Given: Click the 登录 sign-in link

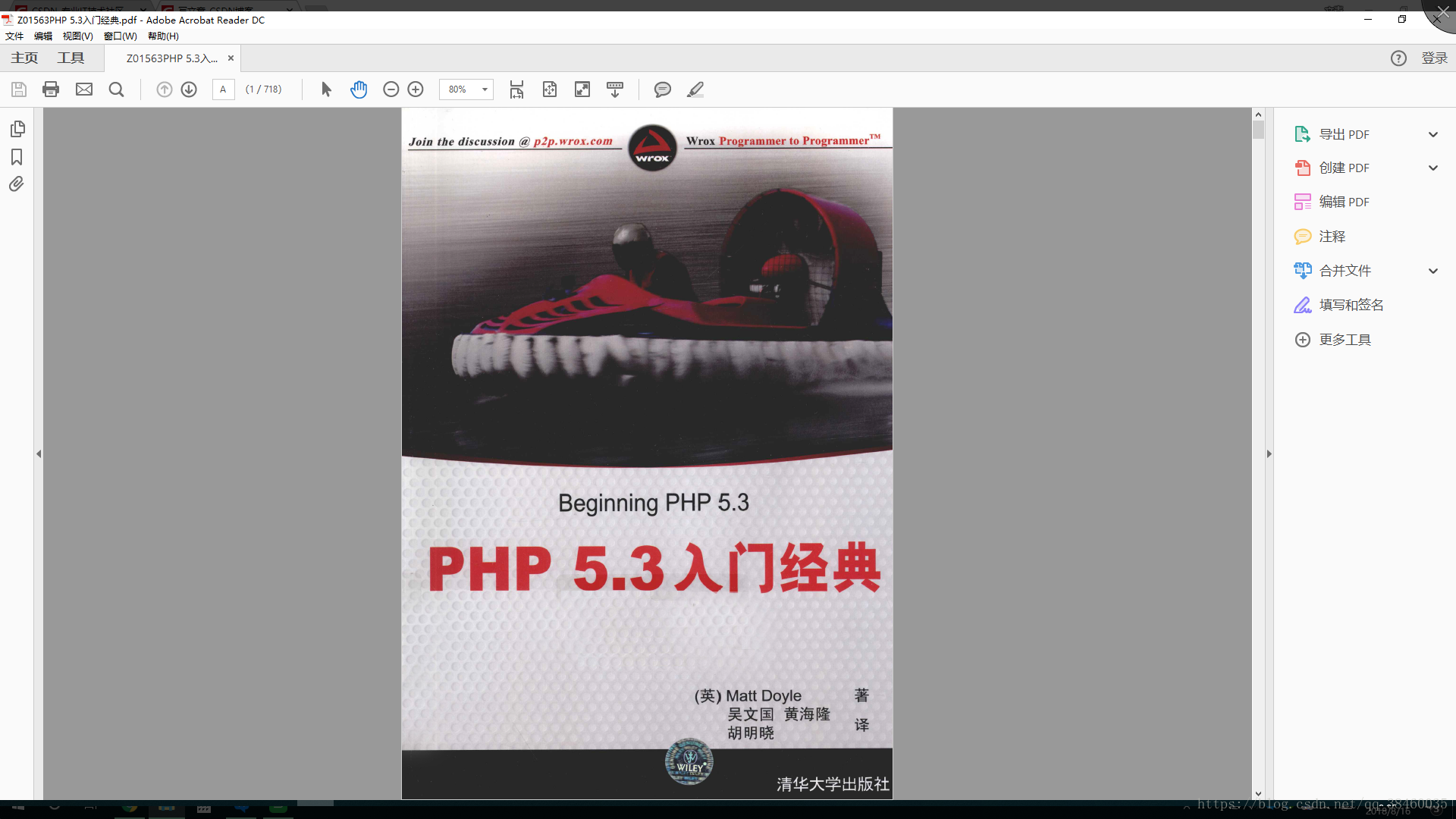Looking at the screenshot, I should pos(1434,58).
